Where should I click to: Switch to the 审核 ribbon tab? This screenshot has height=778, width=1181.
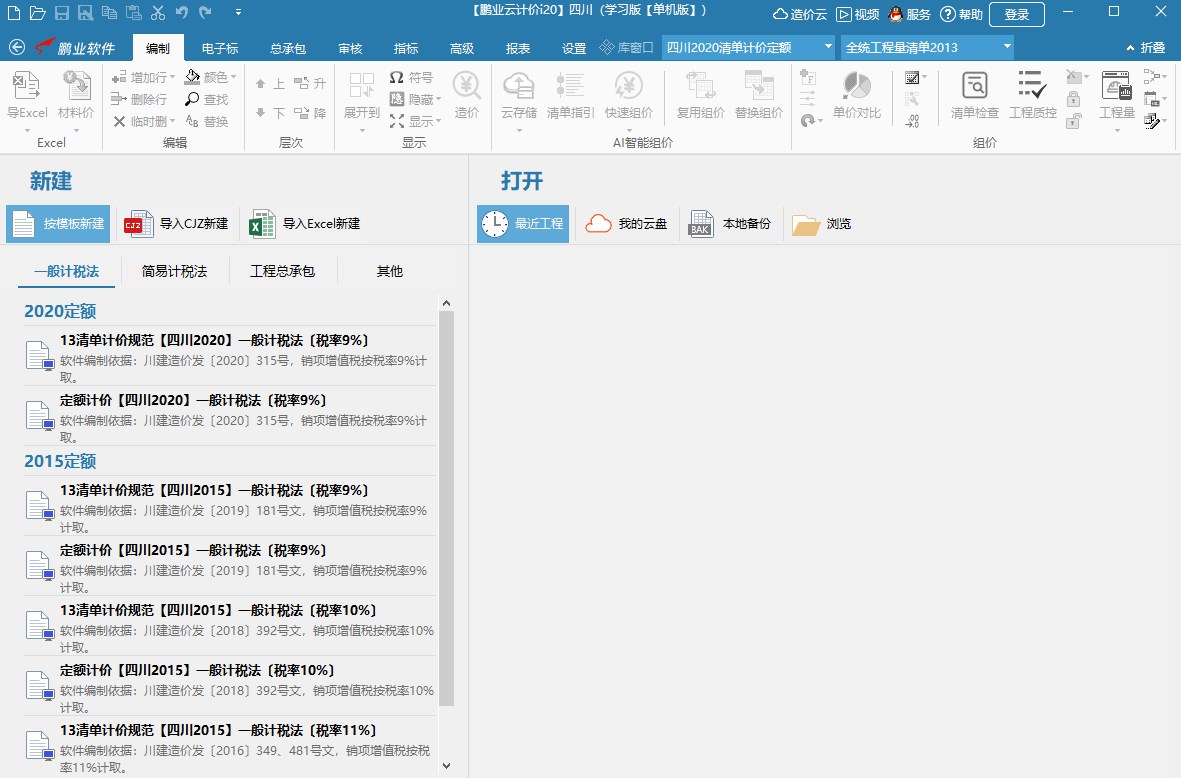(350, 48)
